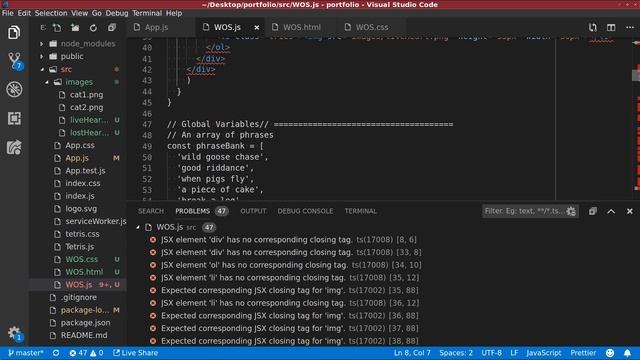
Task: Open notifications bell
Action: pyautogui.click(x=627, y=353)
